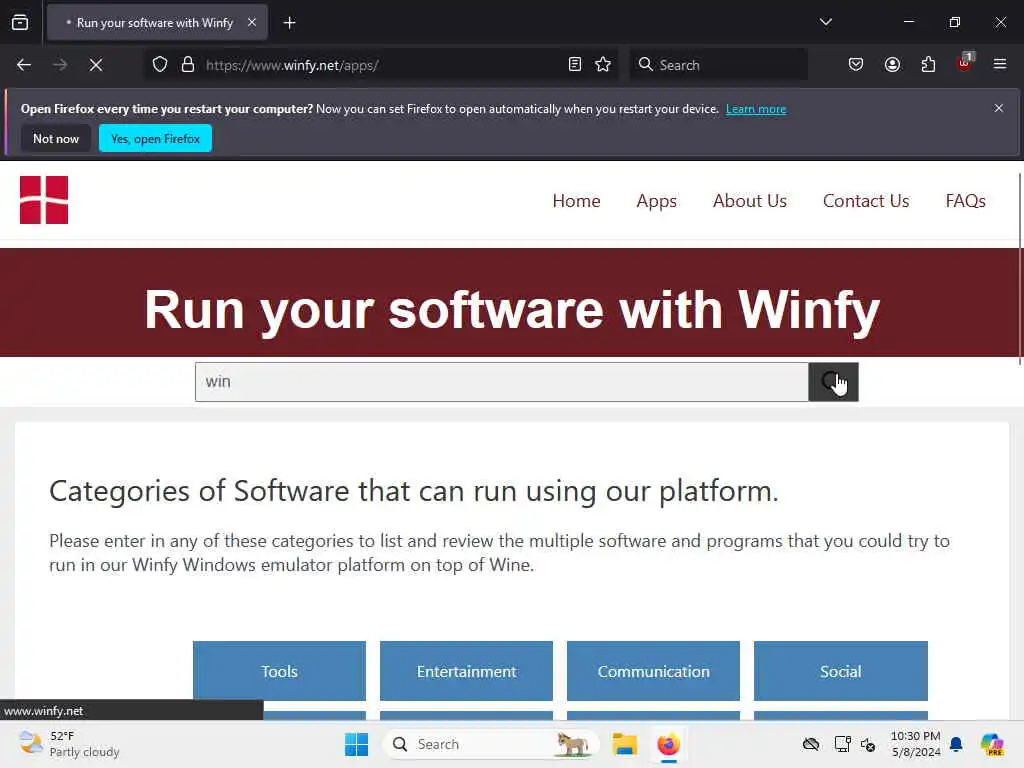Click the Winfy red logo
Screen dimensions: 1024x768
pyautogui.click(x=44, y=200)
